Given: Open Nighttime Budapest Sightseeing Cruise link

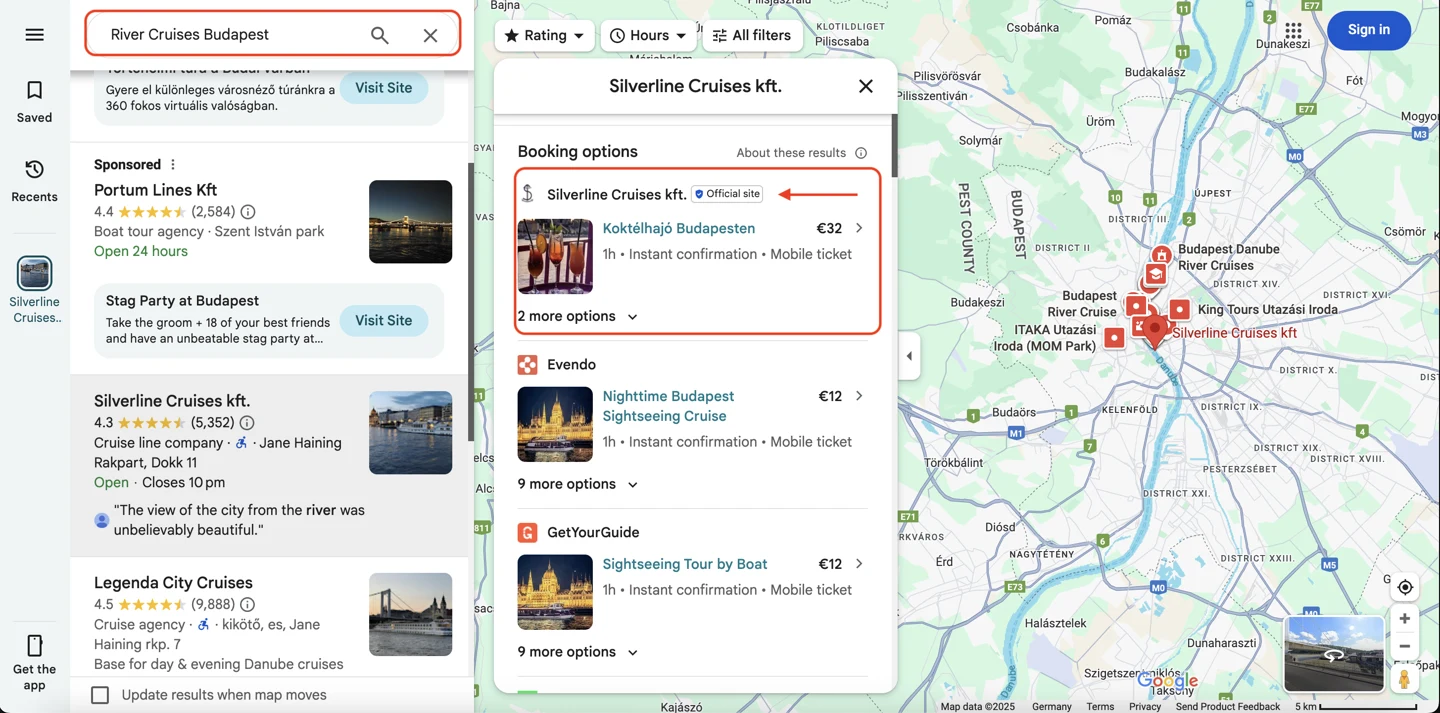Looking at the screenshot, I should [x=668, y=406].
